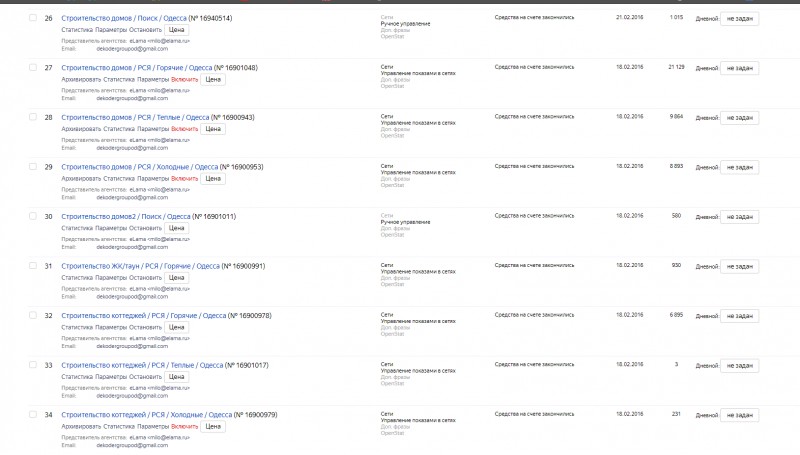Set daily budget 'не задан' for campaign 26
The image size is (800, 455).
click(x=739, y=19)
